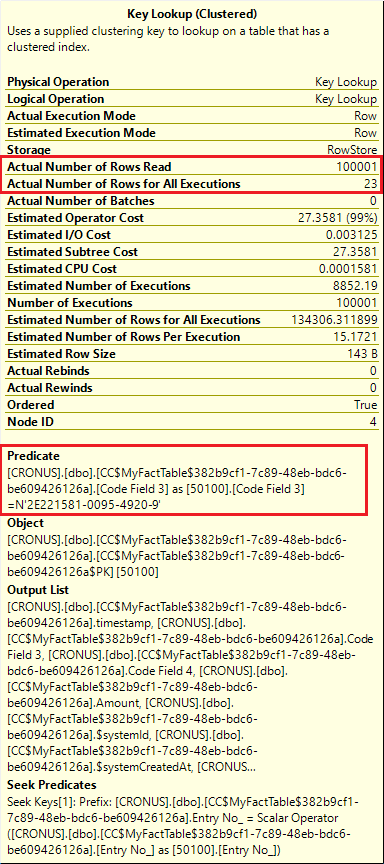Click 'Actual Number of Rows Read' label
This screenshot has width=384, height=864.
(x=89, y=167)
